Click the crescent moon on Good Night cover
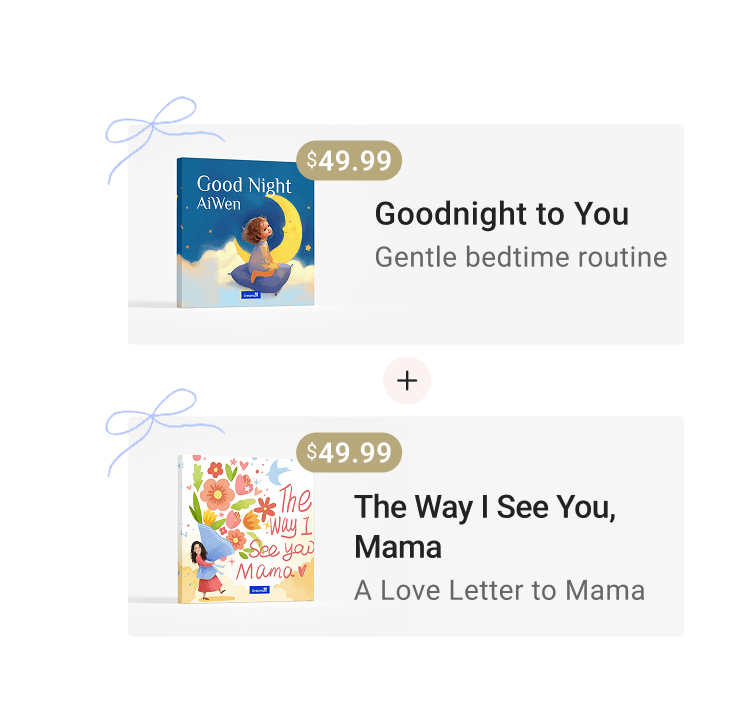Viewport: 751px width, 709px height. point(278,228)
